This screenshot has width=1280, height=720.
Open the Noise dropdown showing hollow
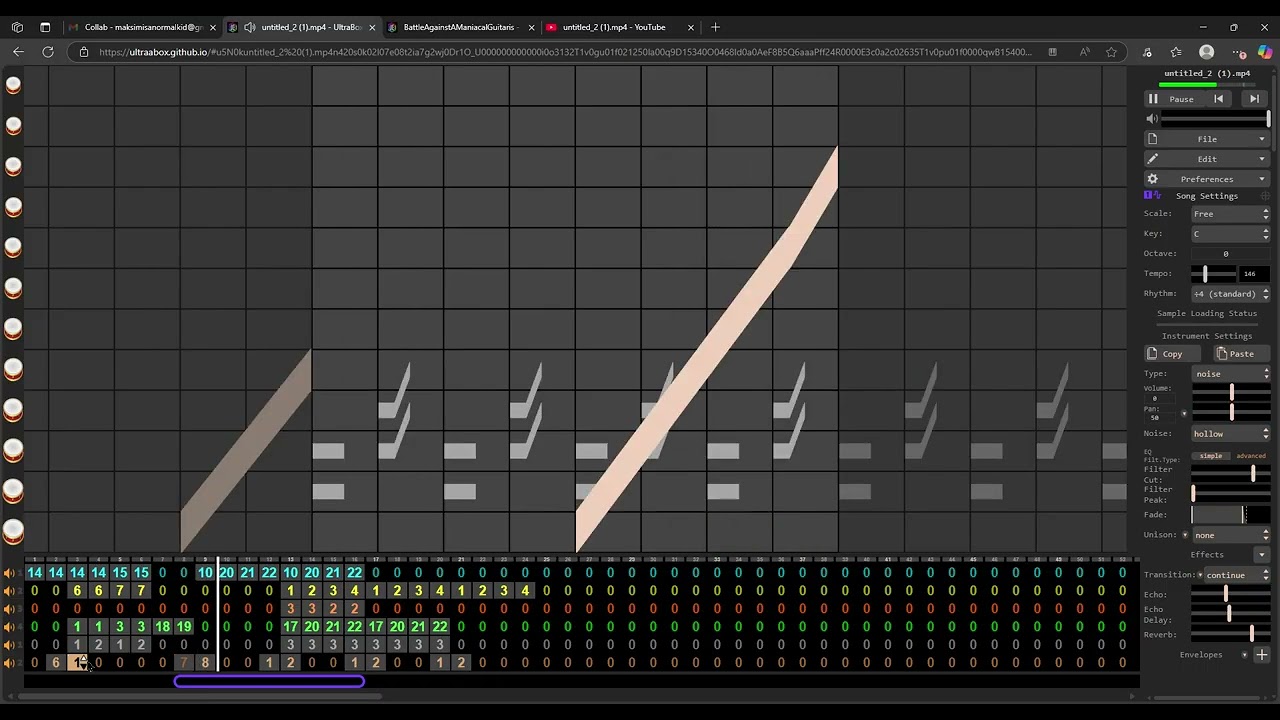coord(1230,434)
